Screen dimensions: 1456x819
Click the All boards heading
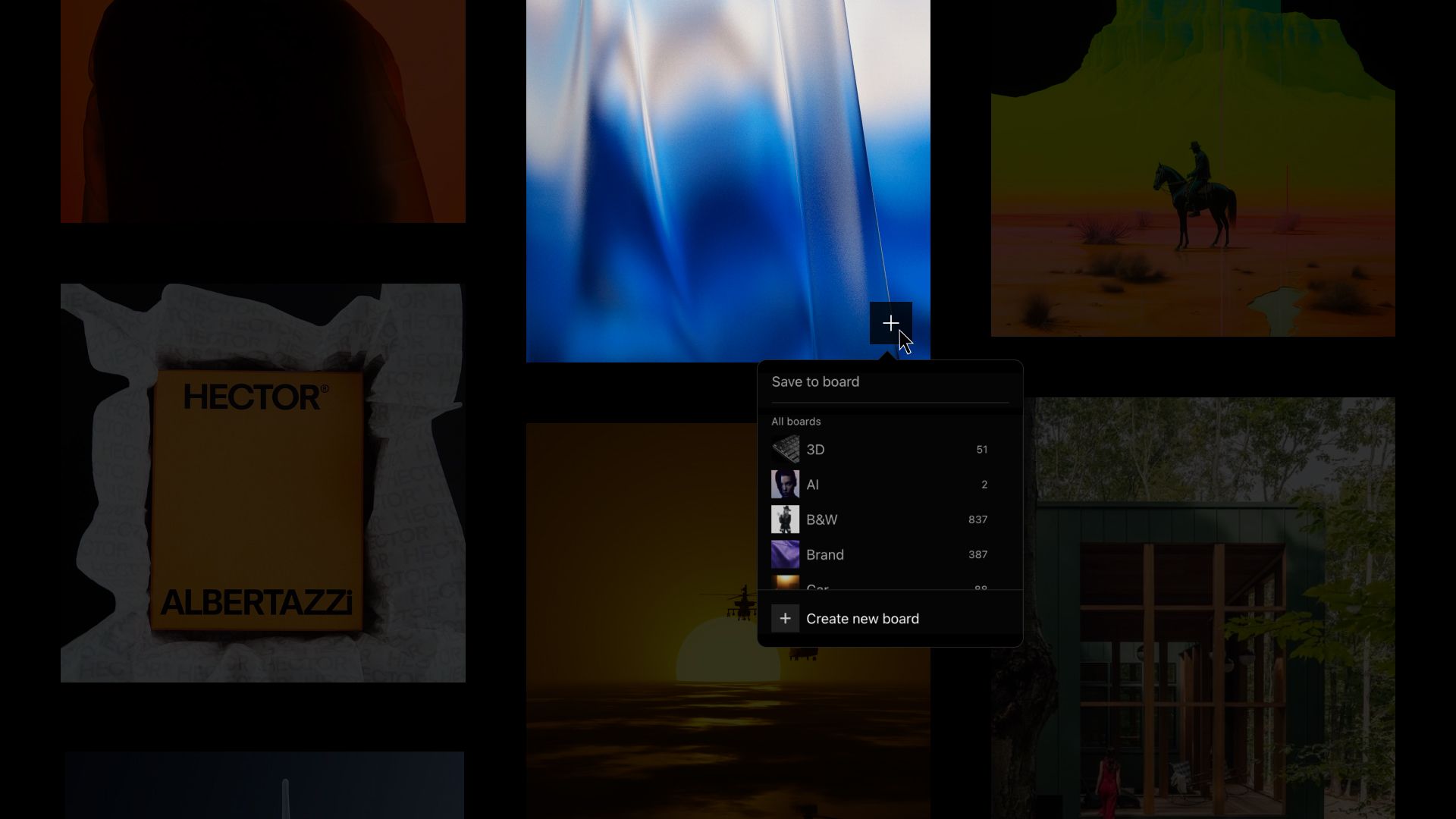pos(795,422)
